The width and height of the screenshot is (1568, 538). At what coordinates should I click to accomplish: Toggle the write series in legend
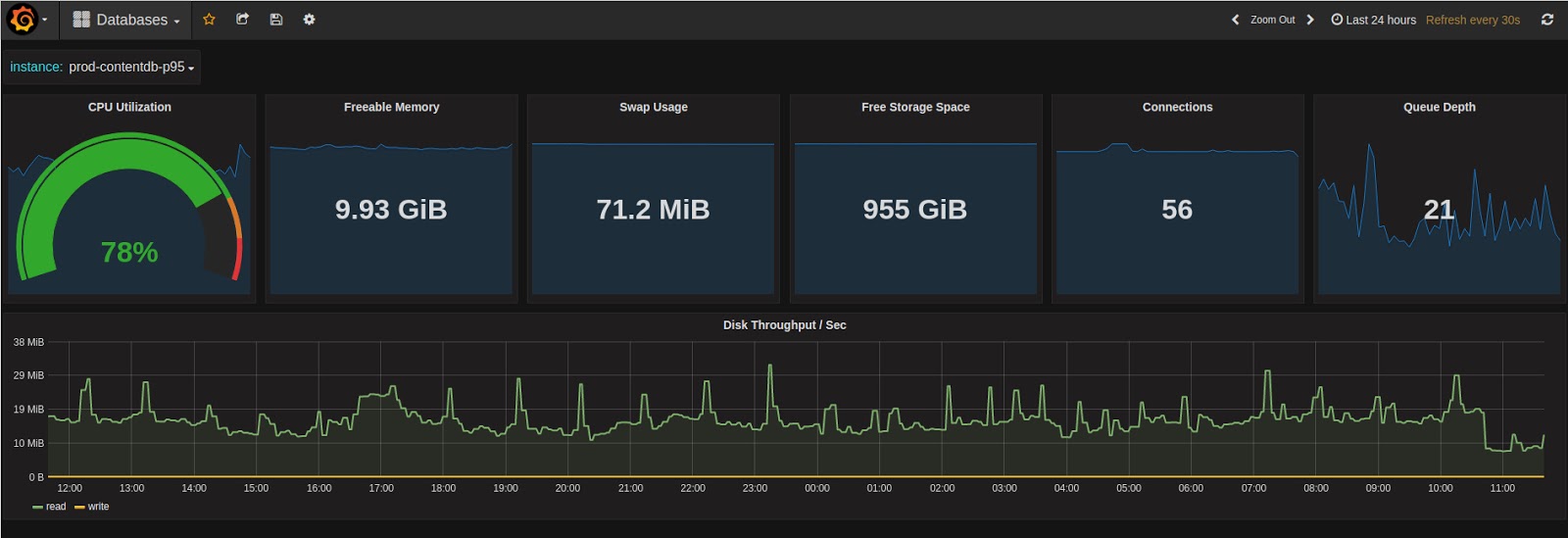[93, 507]
